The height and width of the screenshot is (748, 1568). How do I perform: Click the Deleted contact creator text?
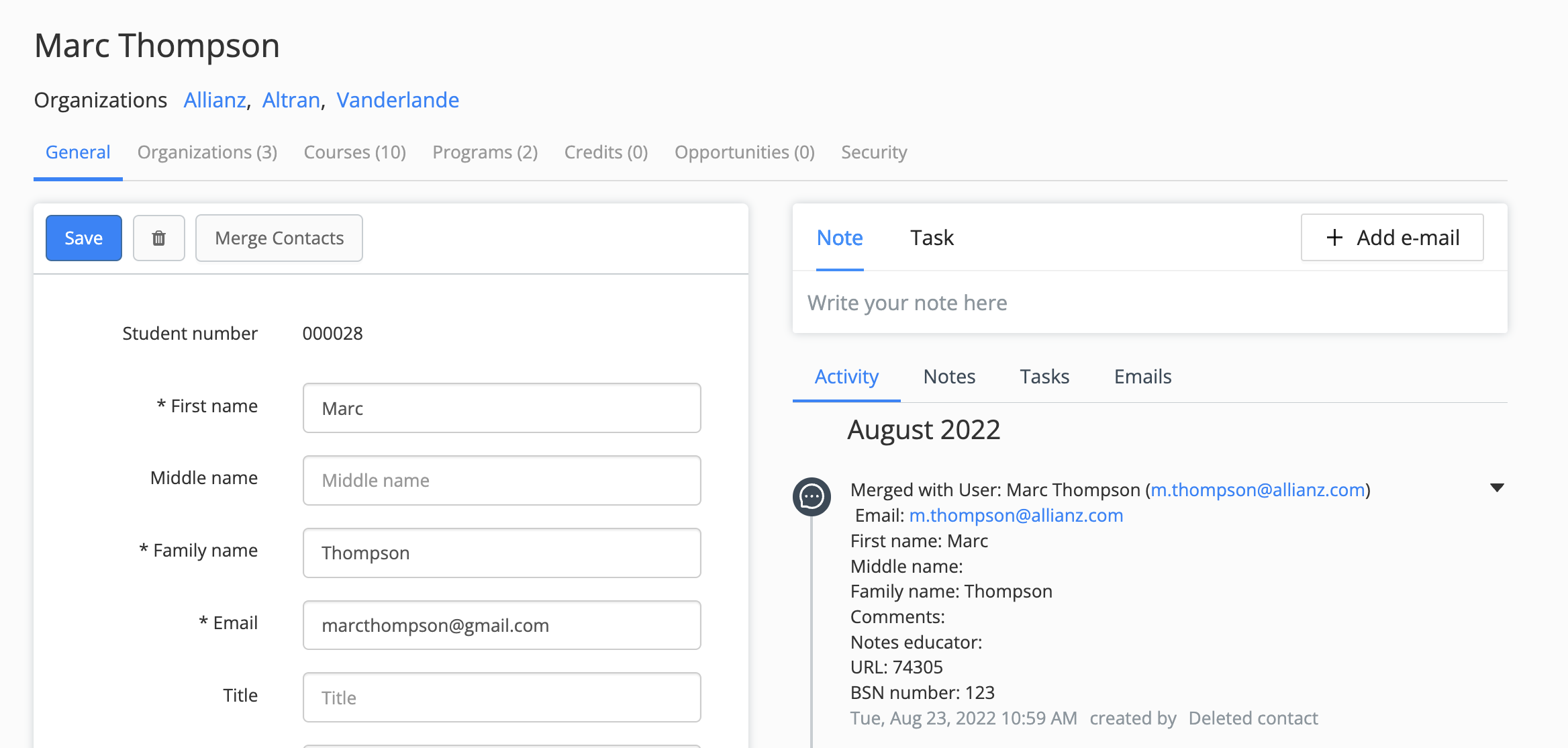pos(1253,718)
